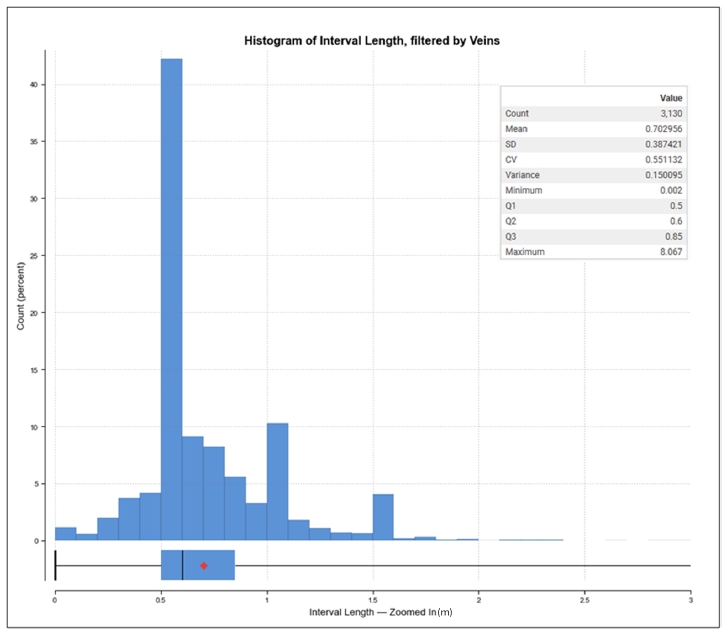This screenshot has width=725, height=633.
Task: Click the first histogram bar at zero
Action: coord(65,534)
